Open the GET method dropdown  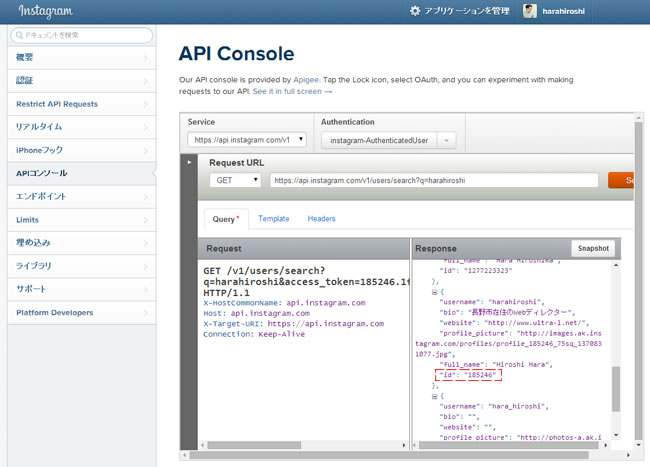point(235,180)
